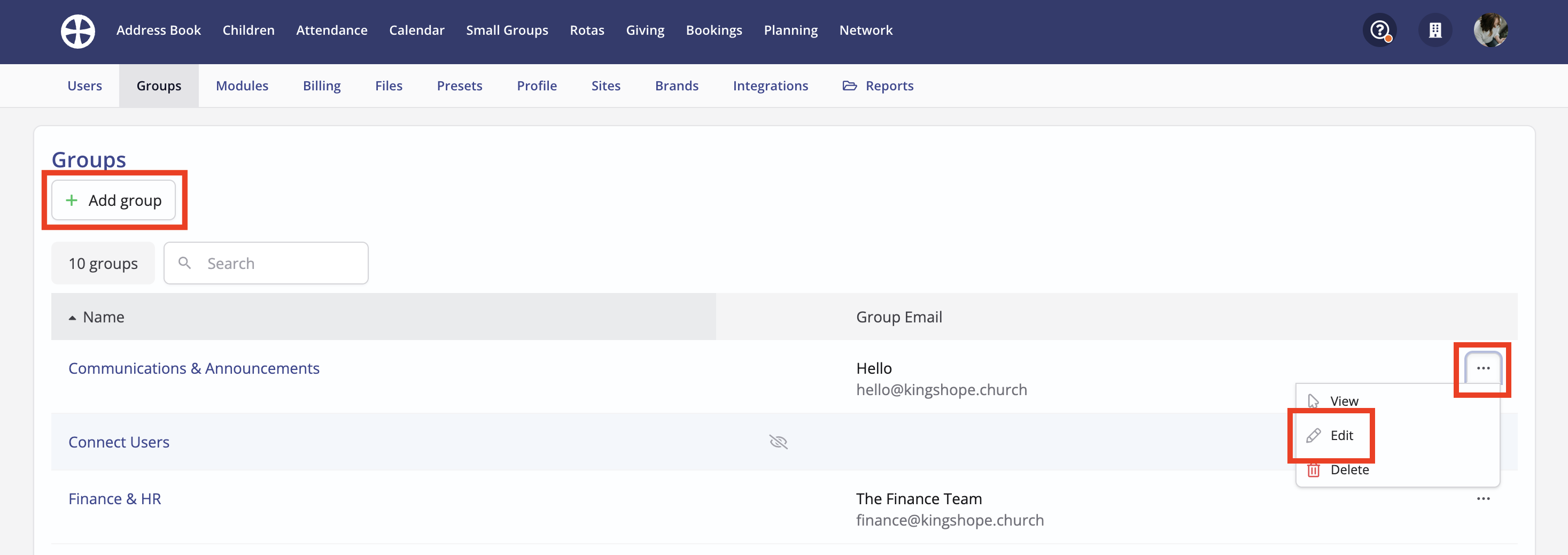
Task: Open Communications & Announcements group link
Action: (194, 368)
